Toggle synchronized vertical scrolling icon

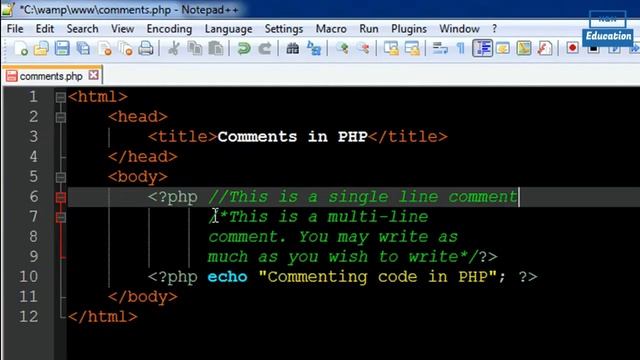click(x=391, y=49)
